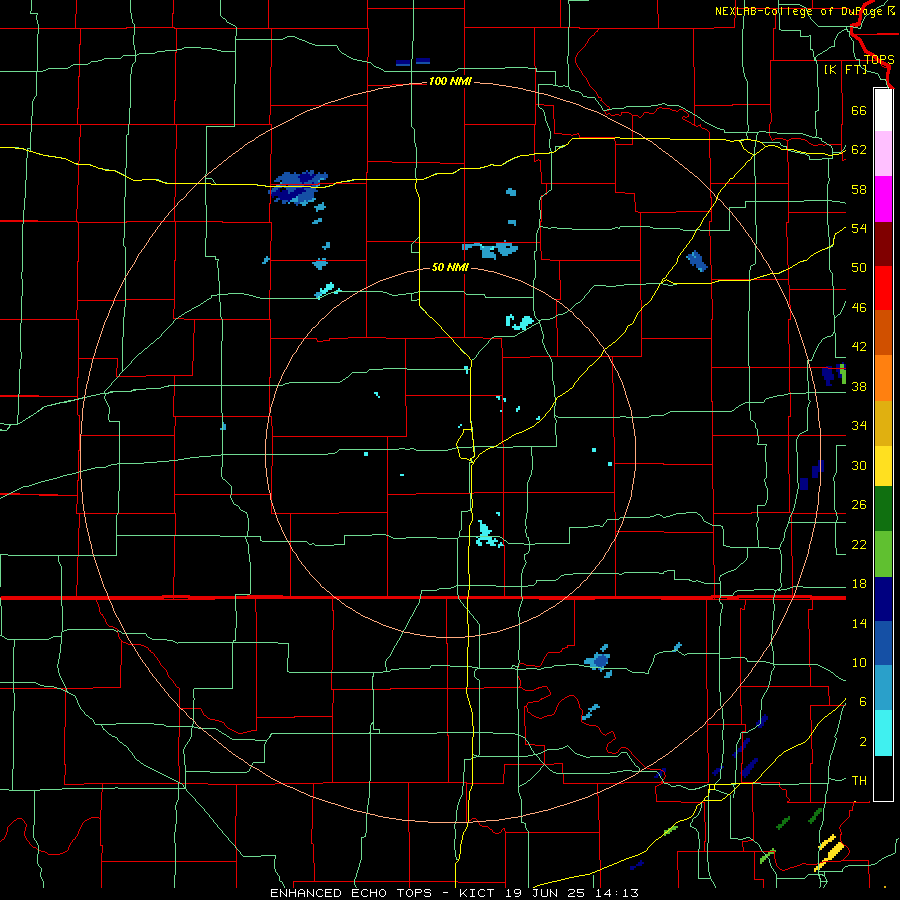Click the "42" scale value

pyautogui.click(x=859, y=347)
